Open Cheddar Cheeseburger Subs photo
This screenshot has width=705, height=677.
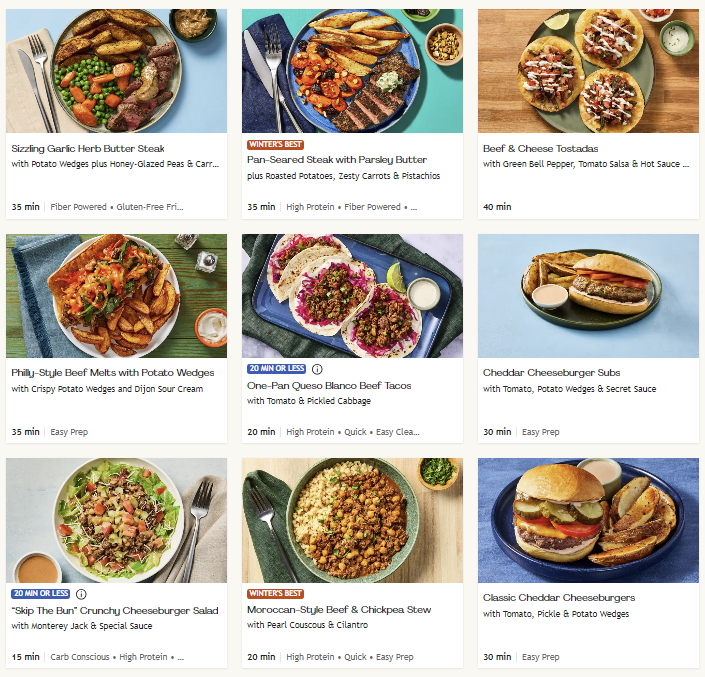point(588,296)
